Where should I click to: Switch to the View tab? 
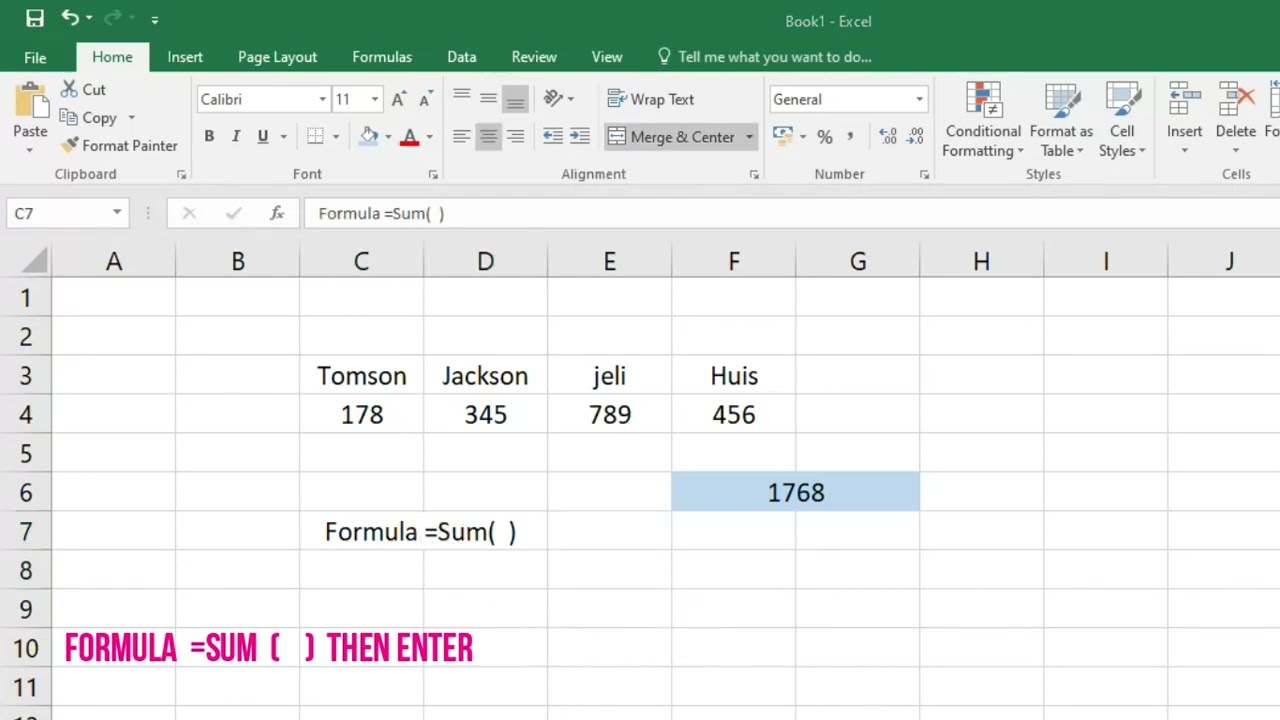(x=607, y=57)
